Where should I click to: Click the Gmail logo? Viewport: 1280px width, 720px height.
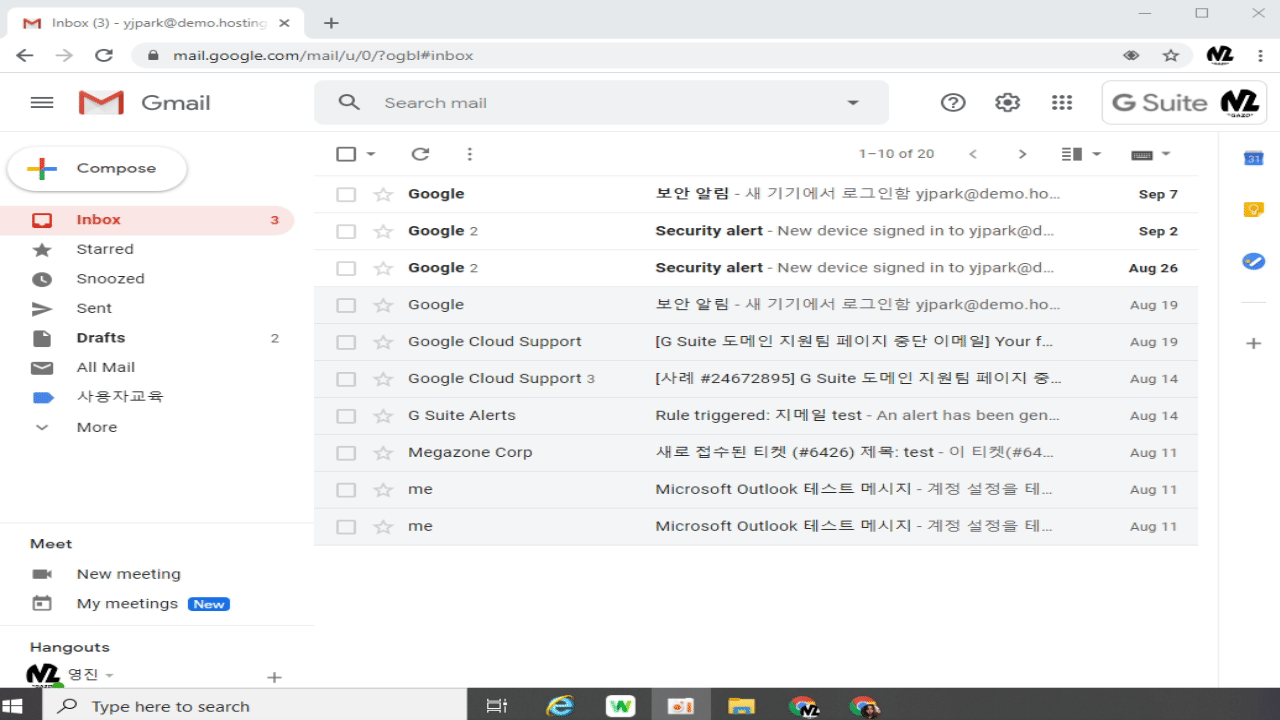[145, 102]
